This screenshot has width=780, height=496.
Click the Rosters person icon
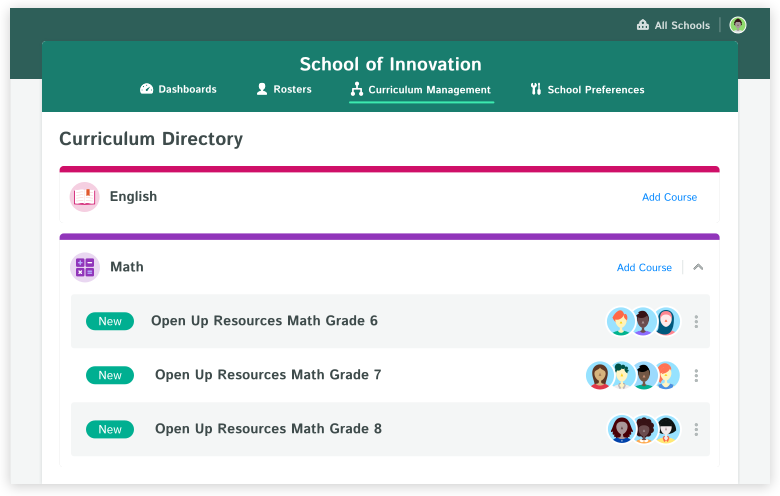(x=262, y=89)
